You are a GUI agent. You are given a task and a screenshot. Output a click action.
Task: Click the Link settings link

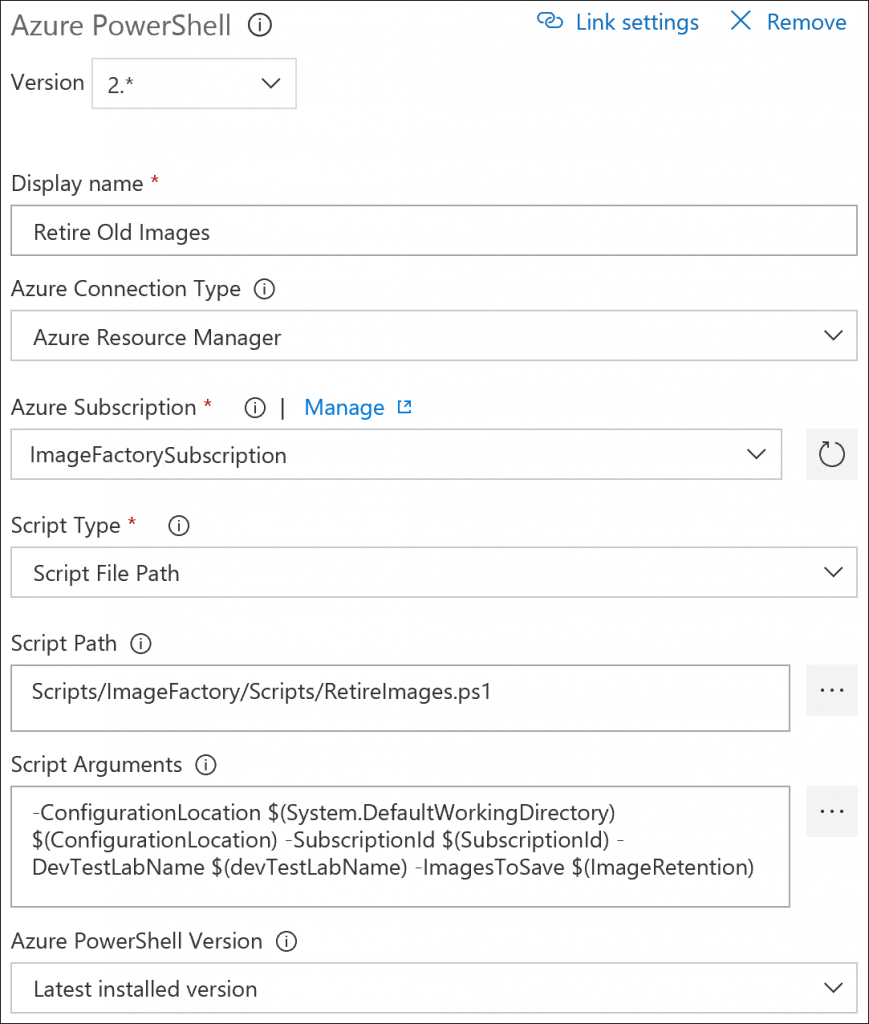pos(636,22)
